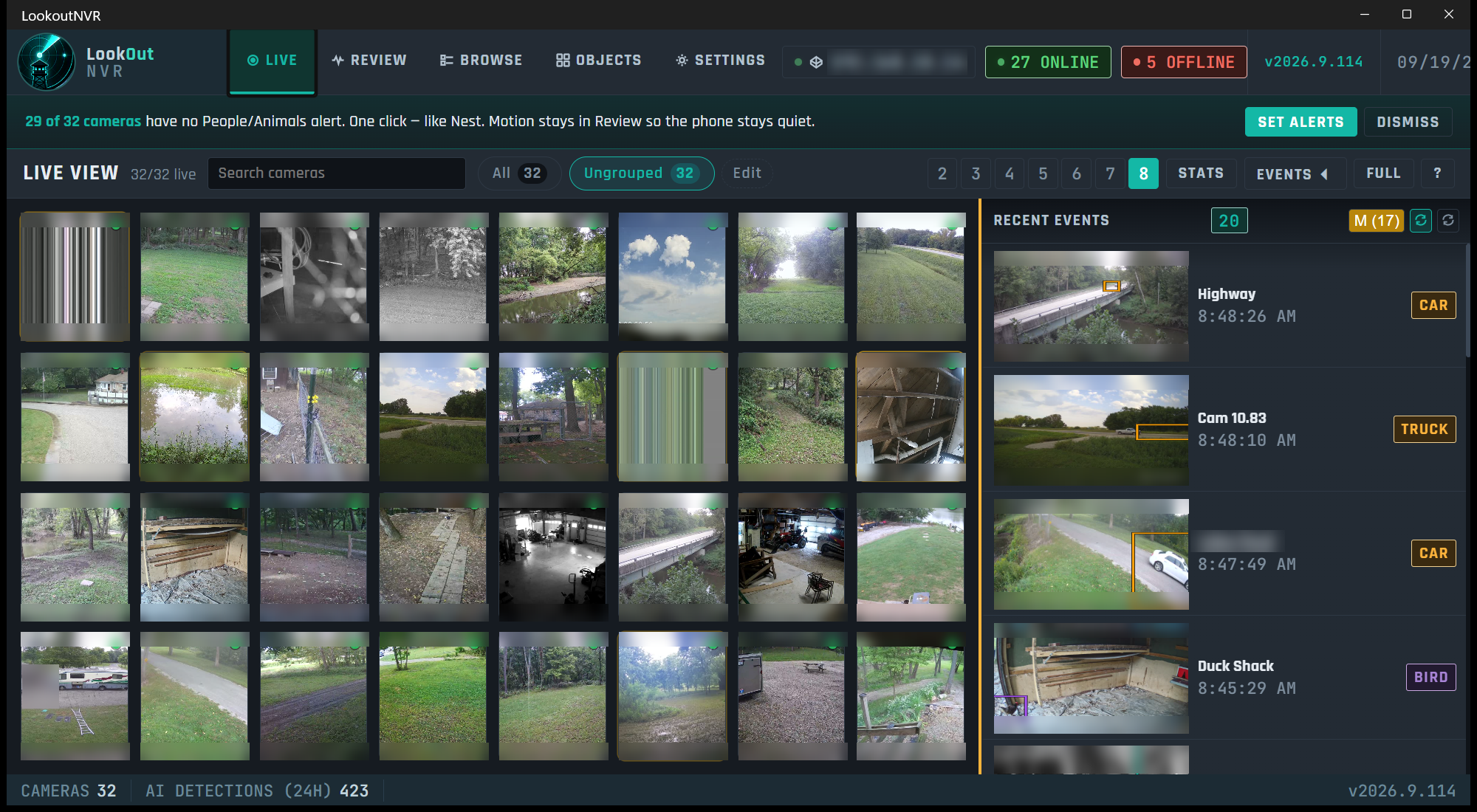Set the grid to 4 columns
This screenshot has height=812, width=1477.
coord(1010,173)
